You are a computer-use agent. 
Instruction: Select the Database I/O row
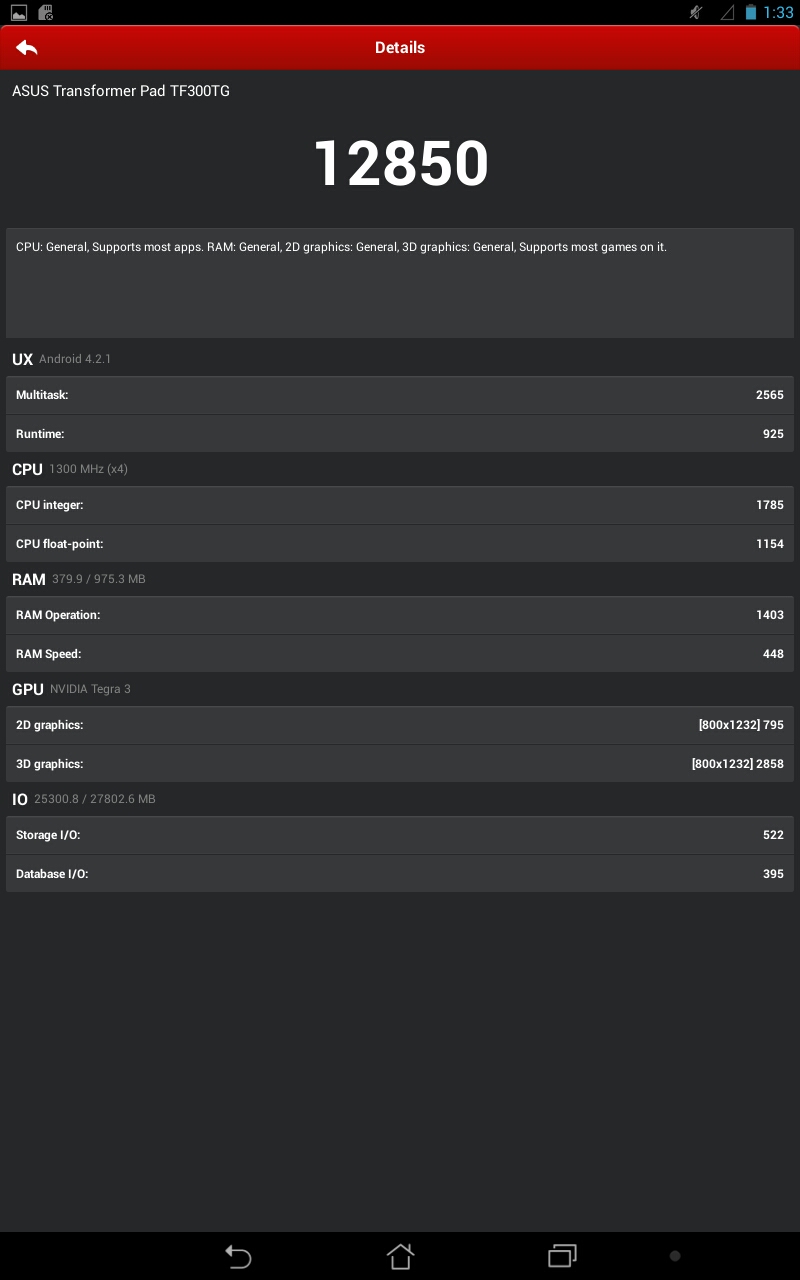click(x=400, y=874)
